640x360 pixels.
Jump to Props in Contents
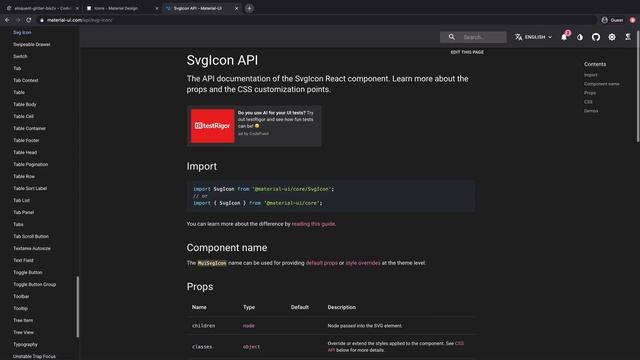tap(589, 93)
